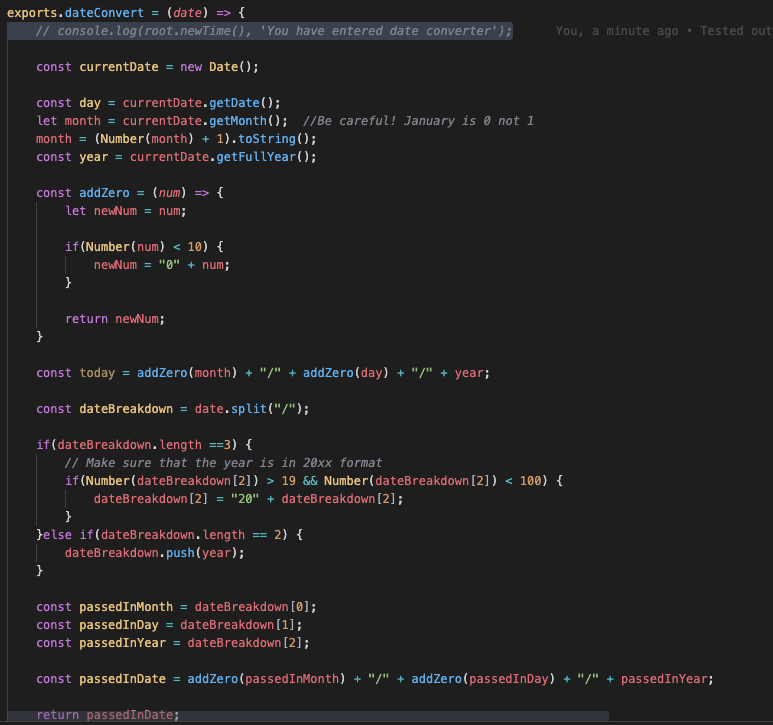The image size is (773, 725).
Task: Click the horizontal scrollbar at the bottom
Action: tap(308, 716)
